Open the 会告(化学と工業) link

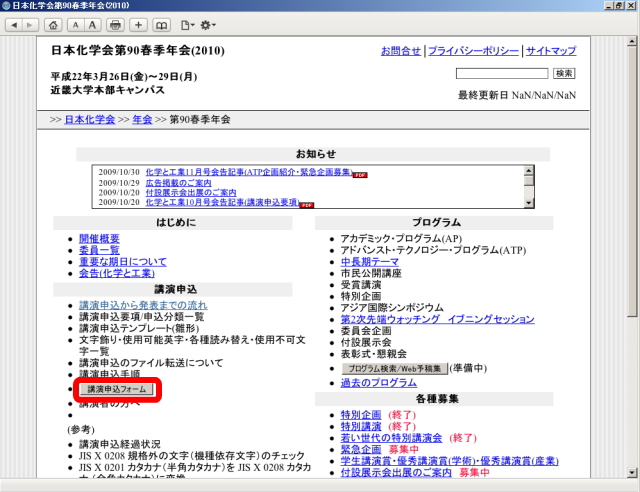pyautogui.click(x=117, y=273)
